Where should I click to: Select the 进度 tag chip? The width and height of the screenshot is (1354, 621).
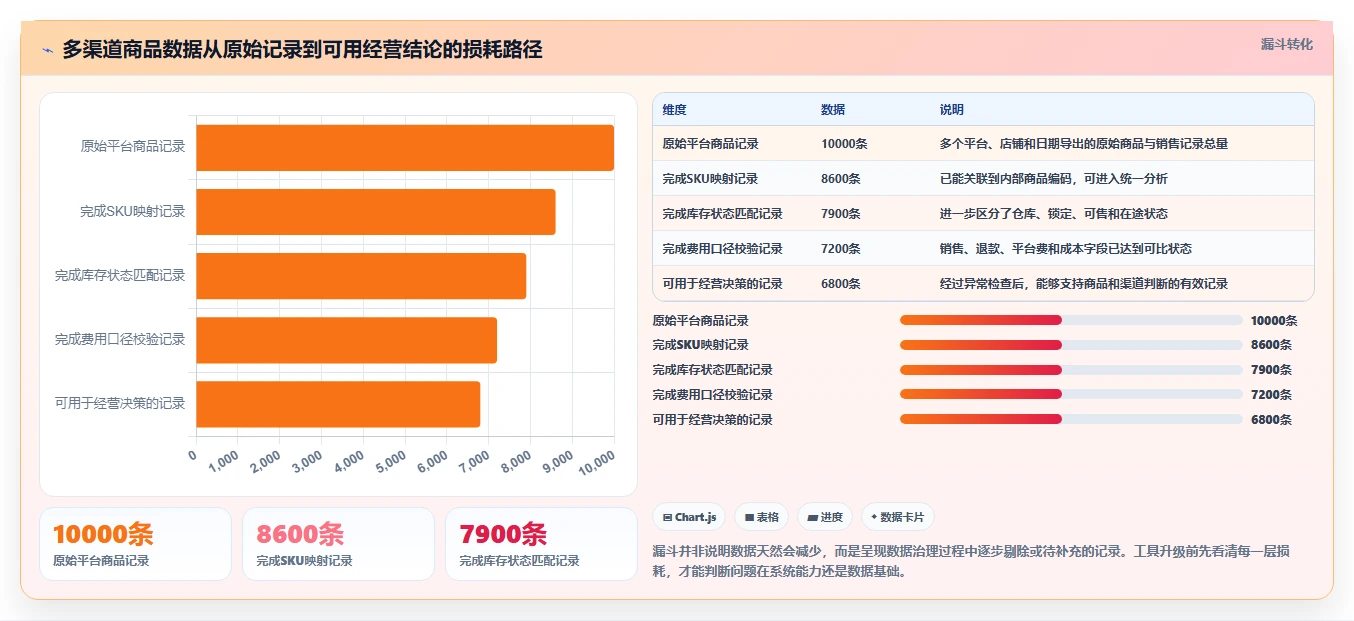825,517
